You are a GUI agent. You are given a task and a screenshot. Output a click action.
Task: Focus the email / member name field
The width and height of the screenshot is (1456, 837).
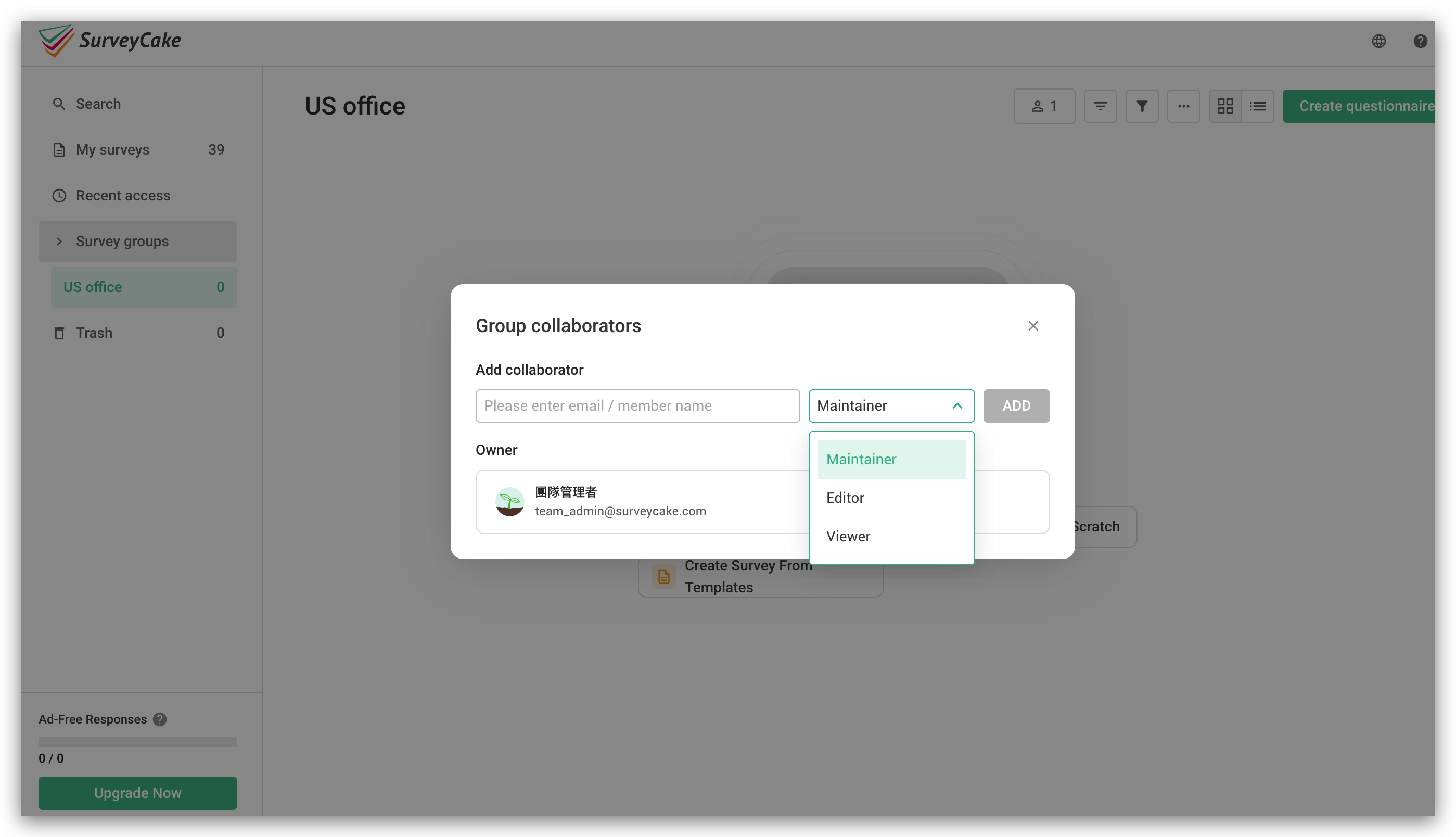point(637,406)
